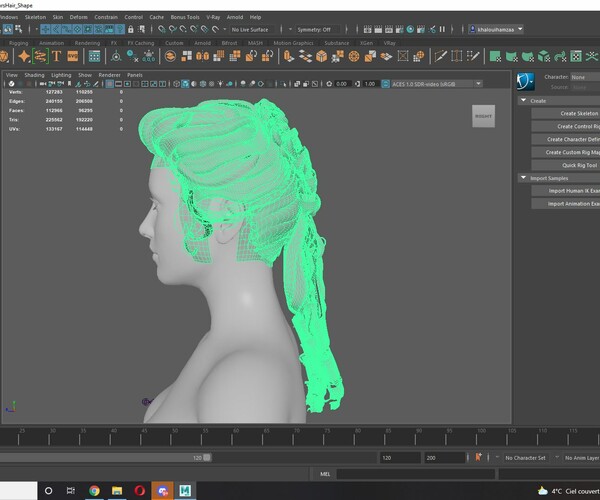This screenshot has height=500, width=600.
Task: Select the Type (T) text shelf tool
Action: click(x=56, y=56)
